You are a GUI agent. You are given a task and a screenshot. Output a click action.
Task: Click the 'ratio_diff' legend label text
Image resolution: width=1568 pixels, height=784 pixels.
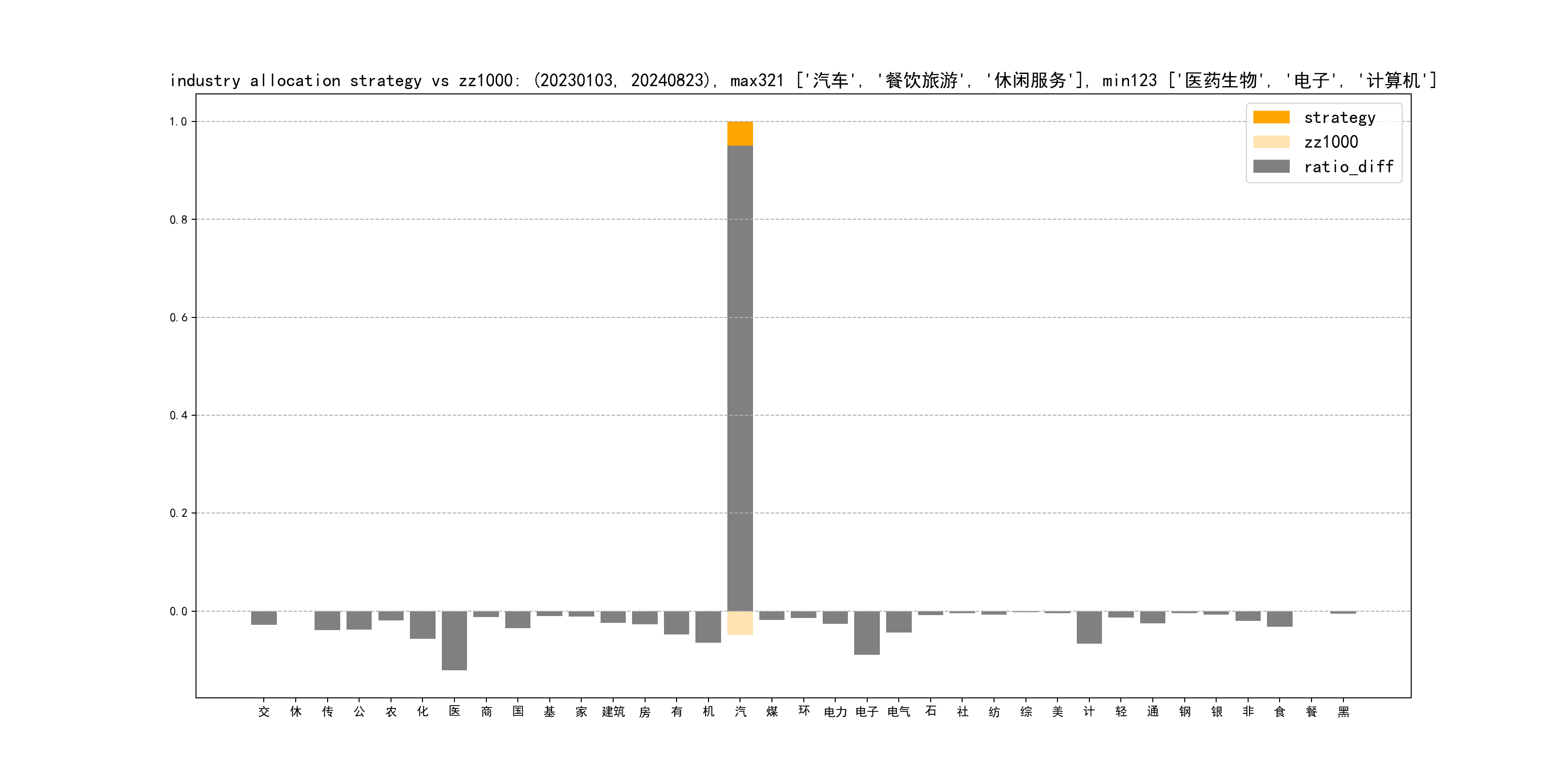[x=1348, y=167]
